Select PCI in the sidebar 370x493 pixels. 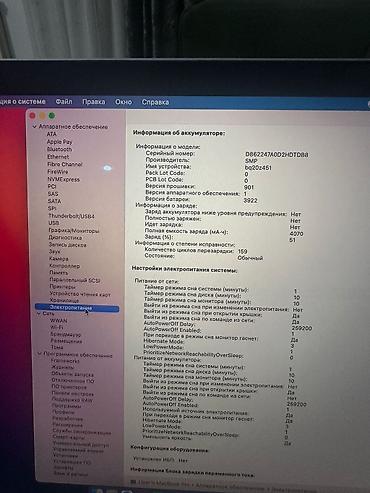[52, 187]
